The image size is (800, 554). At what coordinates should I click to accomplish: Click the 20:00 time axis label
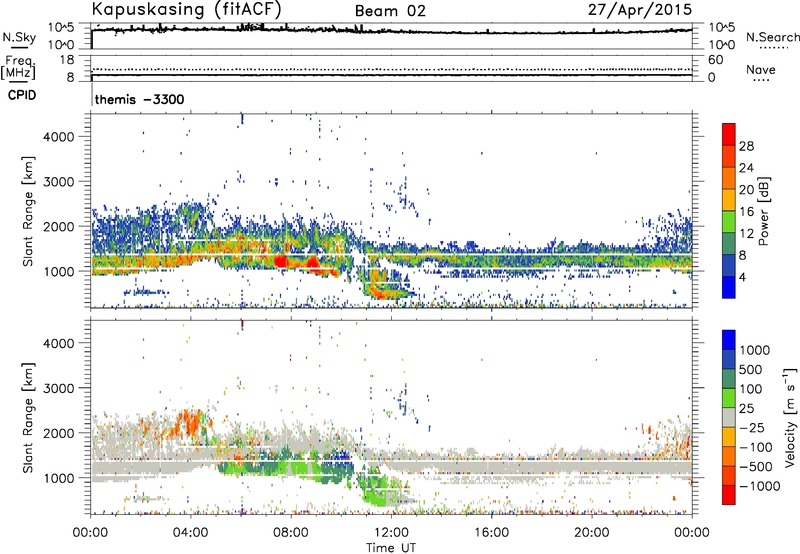click(591, 533)
